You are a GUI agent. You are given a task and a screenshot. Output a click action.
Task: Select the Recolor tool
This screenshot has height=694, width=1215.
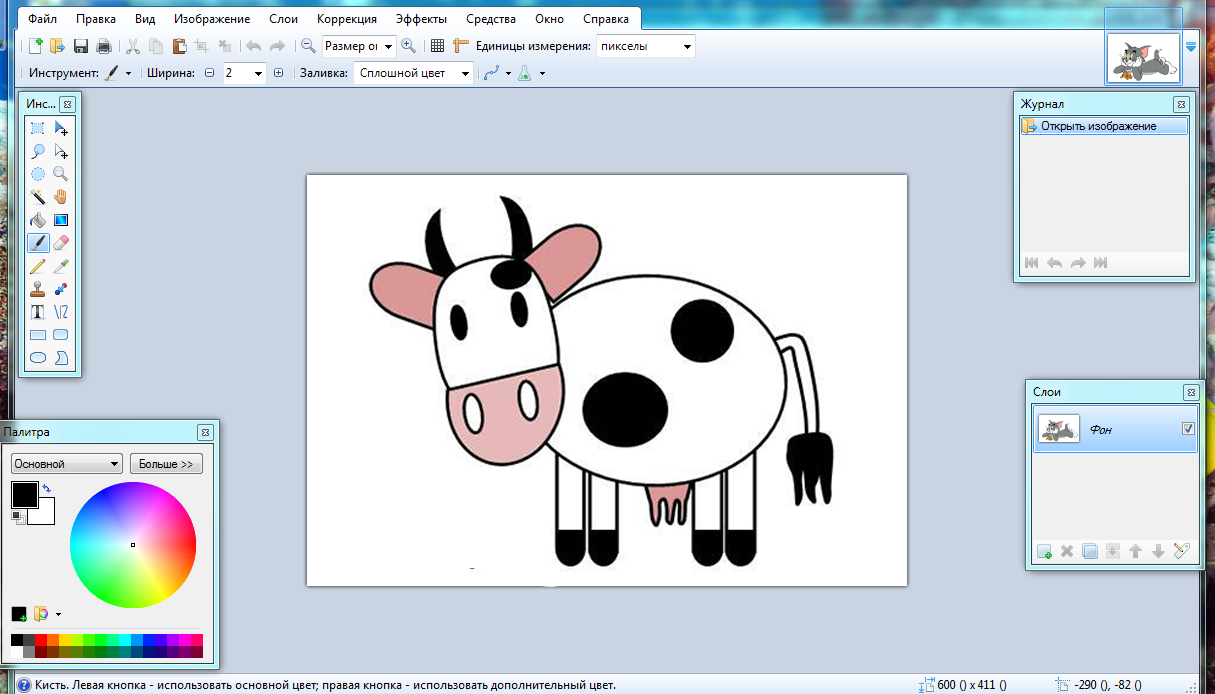pyautogui.click(x=61, y=289)
